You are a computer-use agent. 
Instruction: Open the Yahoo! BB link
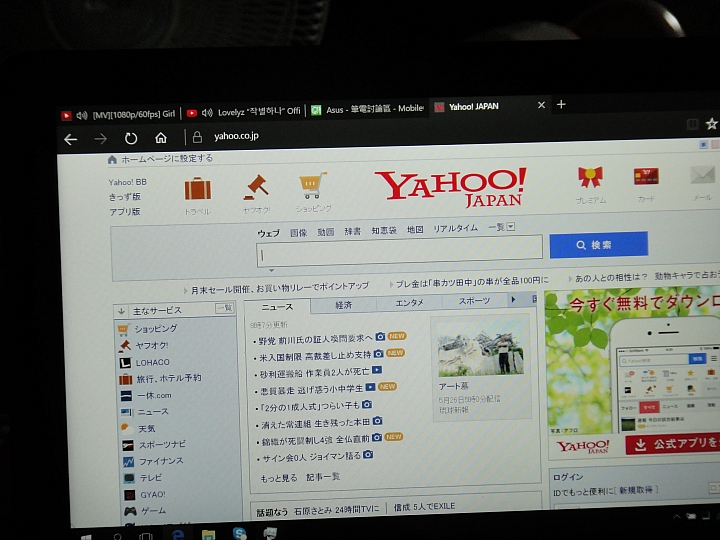click(128, 182)
